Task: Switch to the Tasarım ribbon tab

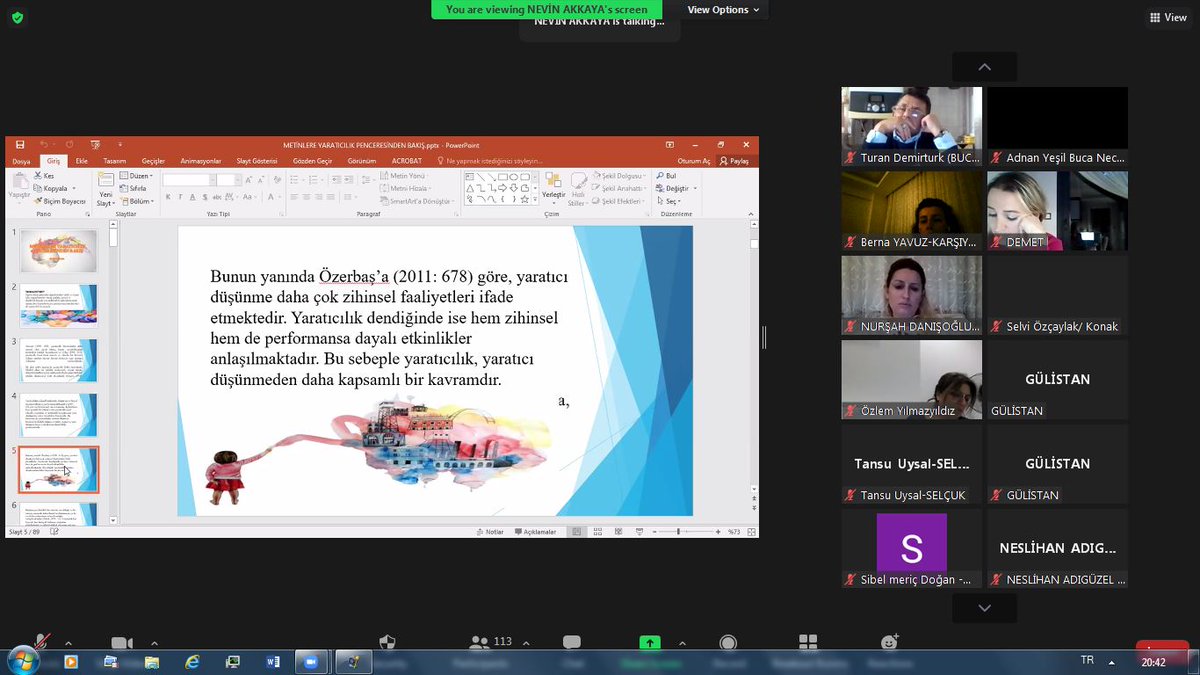Action: (114, 161)
